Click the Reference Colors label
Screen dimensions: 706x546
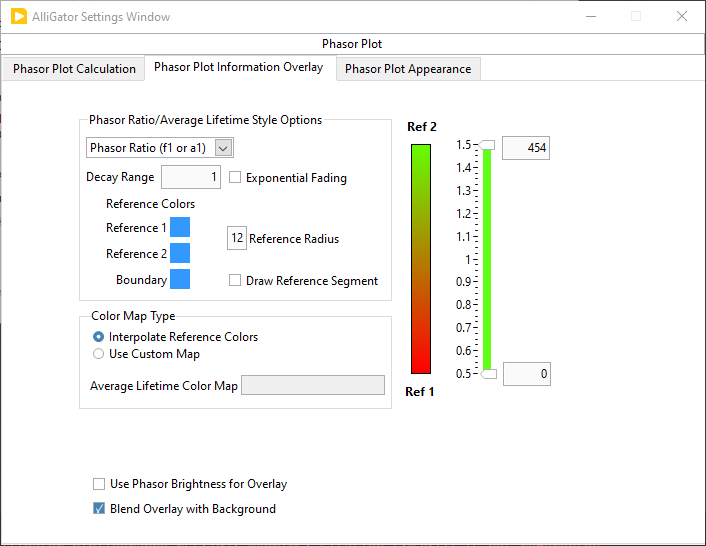[x=150, y=204]
